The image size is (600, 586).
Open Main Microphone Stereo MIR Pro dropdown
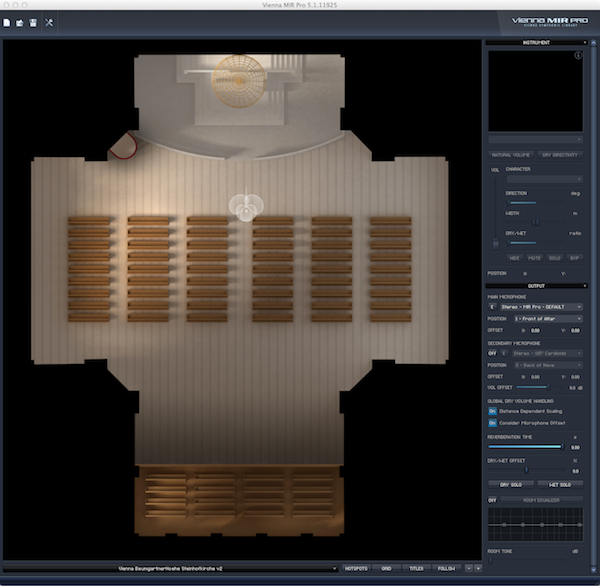click(540, 307)
